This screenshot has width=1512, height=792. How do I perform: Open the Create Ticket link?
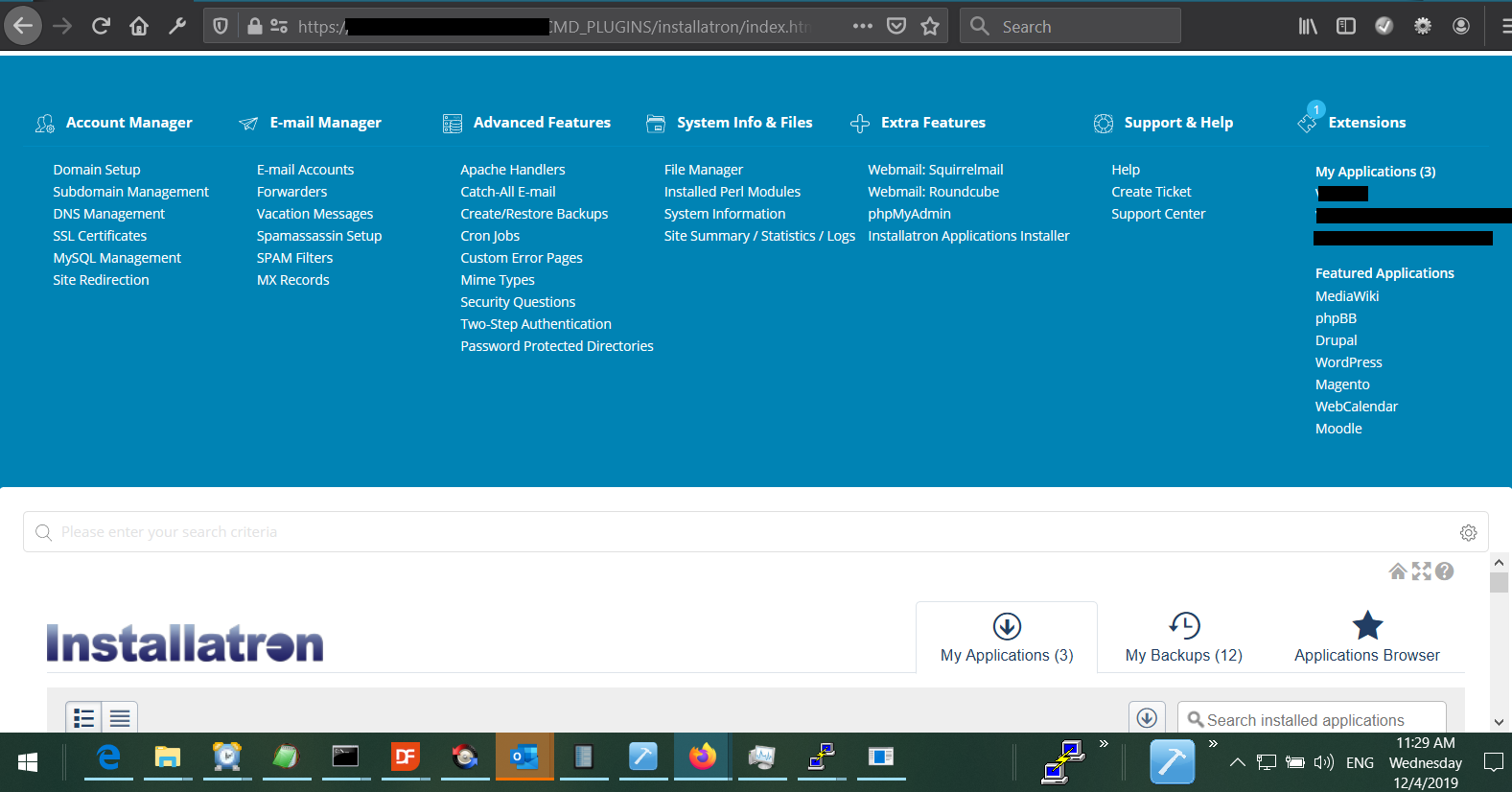tap(1151, 191)
